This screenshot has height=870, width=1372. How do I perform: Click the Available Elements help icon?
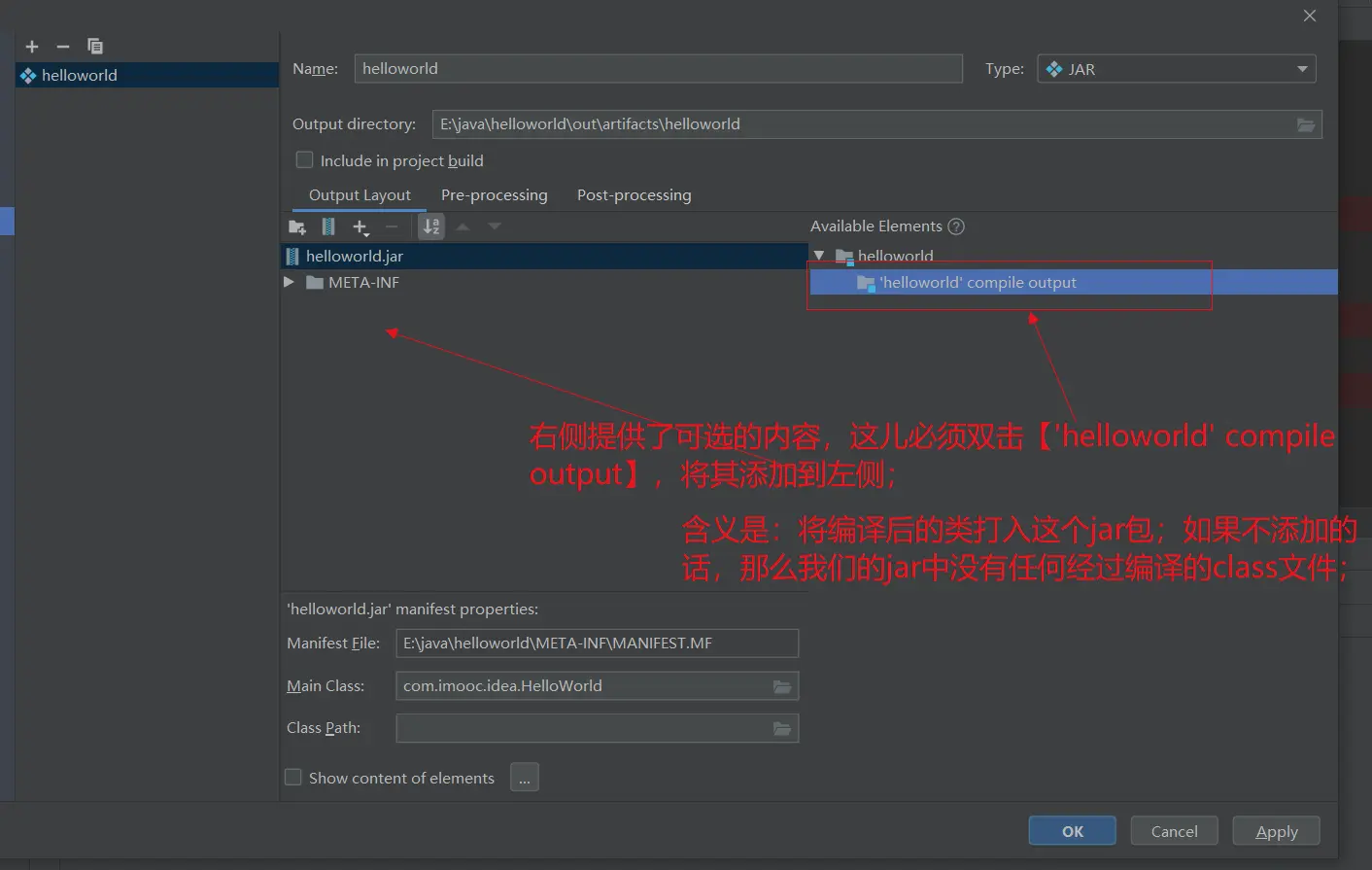click(x=956, y=226)
